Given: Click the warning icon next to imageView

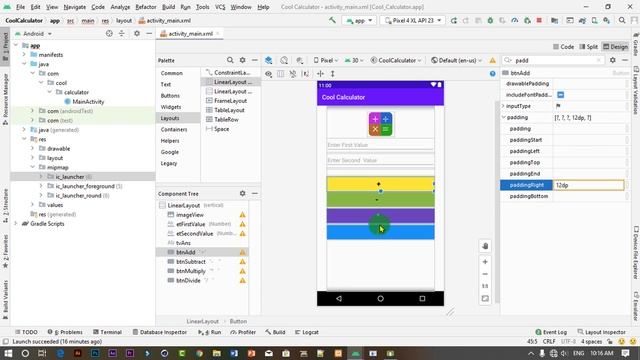Looking at the screenshot, I should (x=242, y=215).
